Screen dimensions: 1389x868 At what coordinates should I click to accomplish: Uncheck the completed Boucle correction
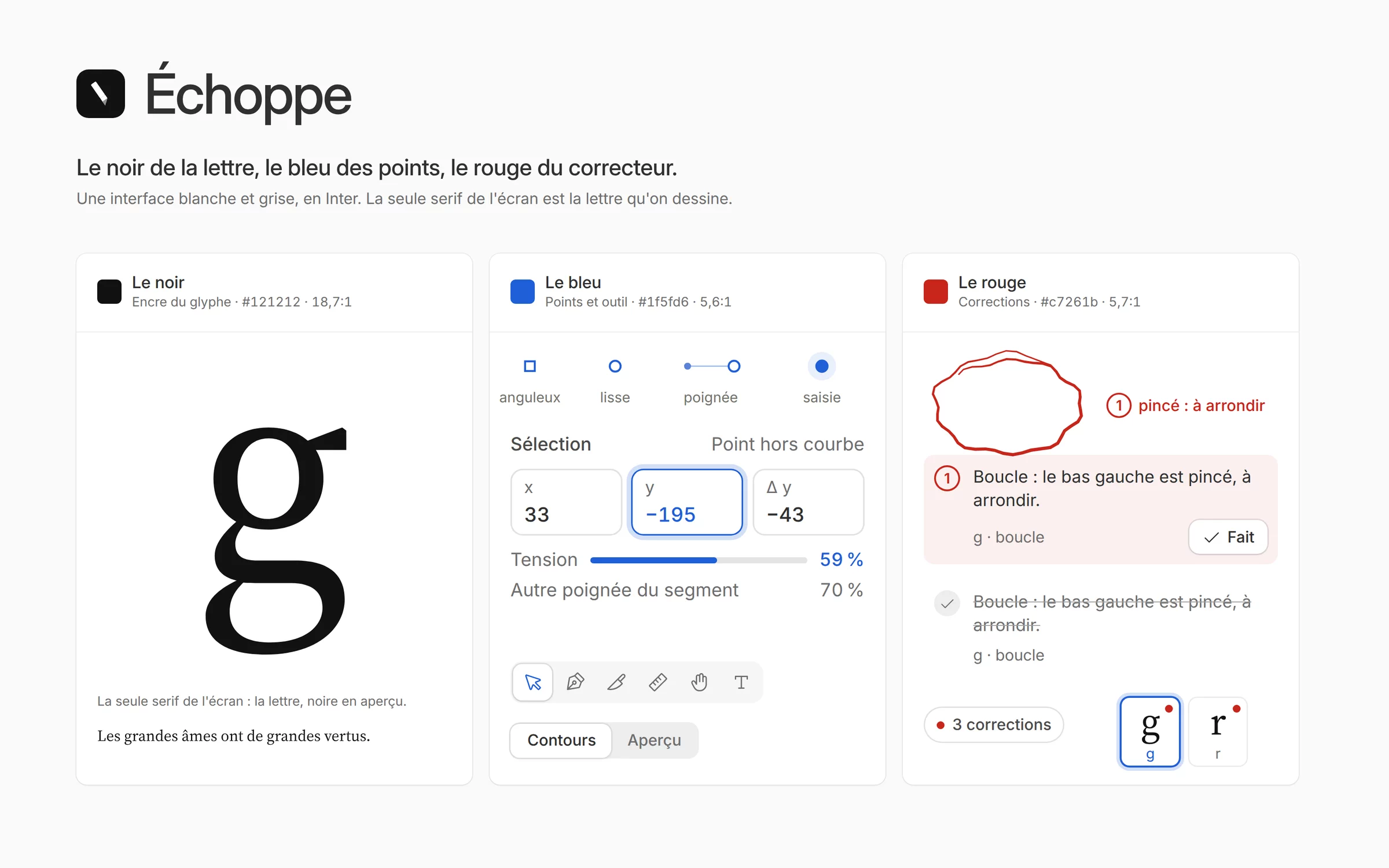tap(947, 604)
